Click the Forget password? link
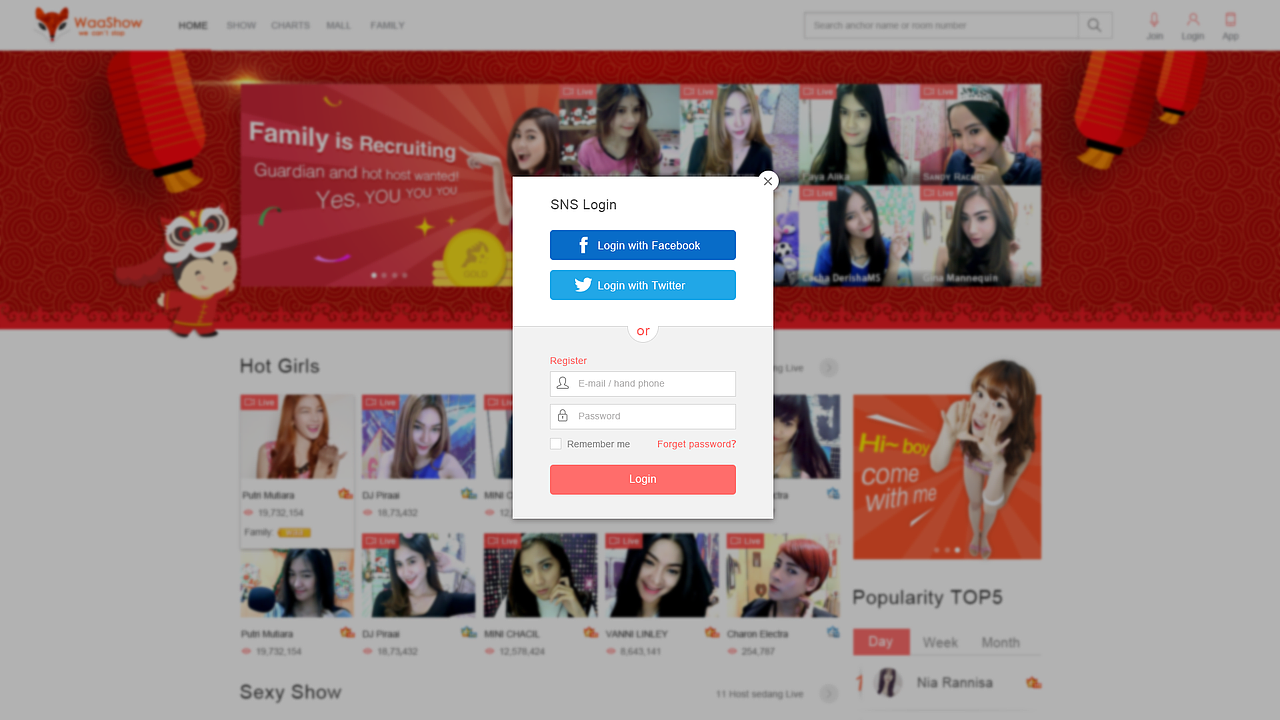 [x=696, y=444]
